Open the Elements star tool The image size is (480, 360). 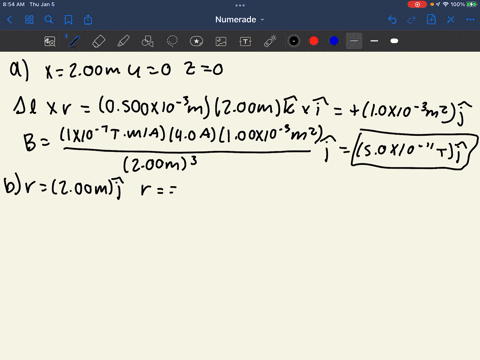pyautogui.click(x=196, y=41)
